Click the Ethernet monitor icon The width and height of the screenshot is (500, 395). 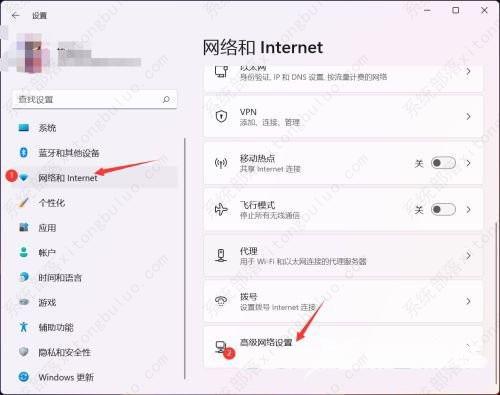[x=221, y=72]
